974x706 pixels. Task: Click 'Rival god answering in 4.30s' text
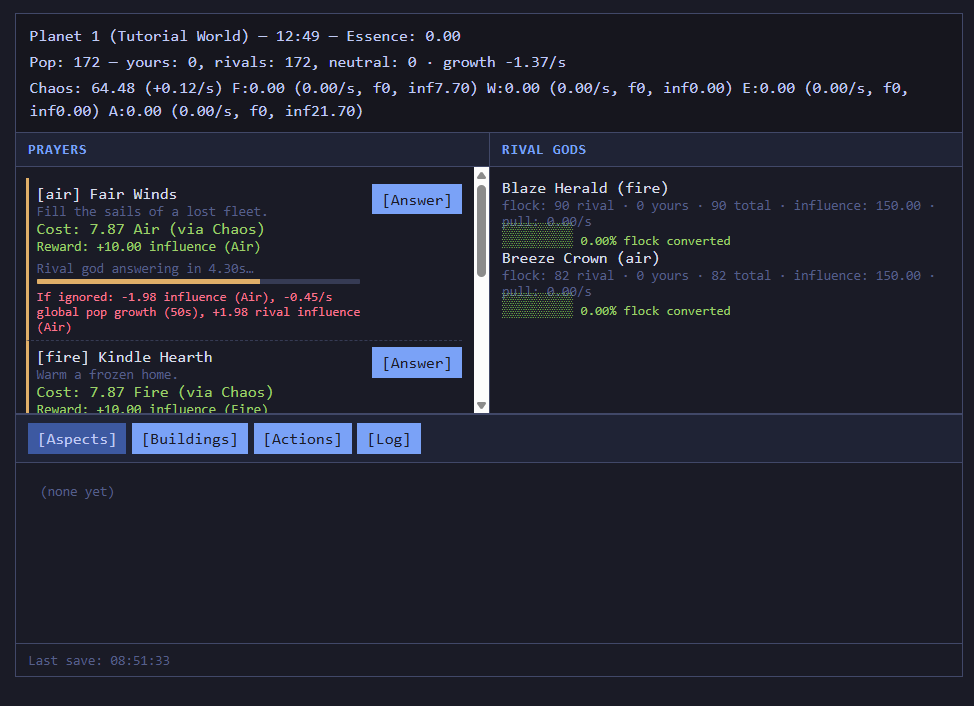click(145, 269)
